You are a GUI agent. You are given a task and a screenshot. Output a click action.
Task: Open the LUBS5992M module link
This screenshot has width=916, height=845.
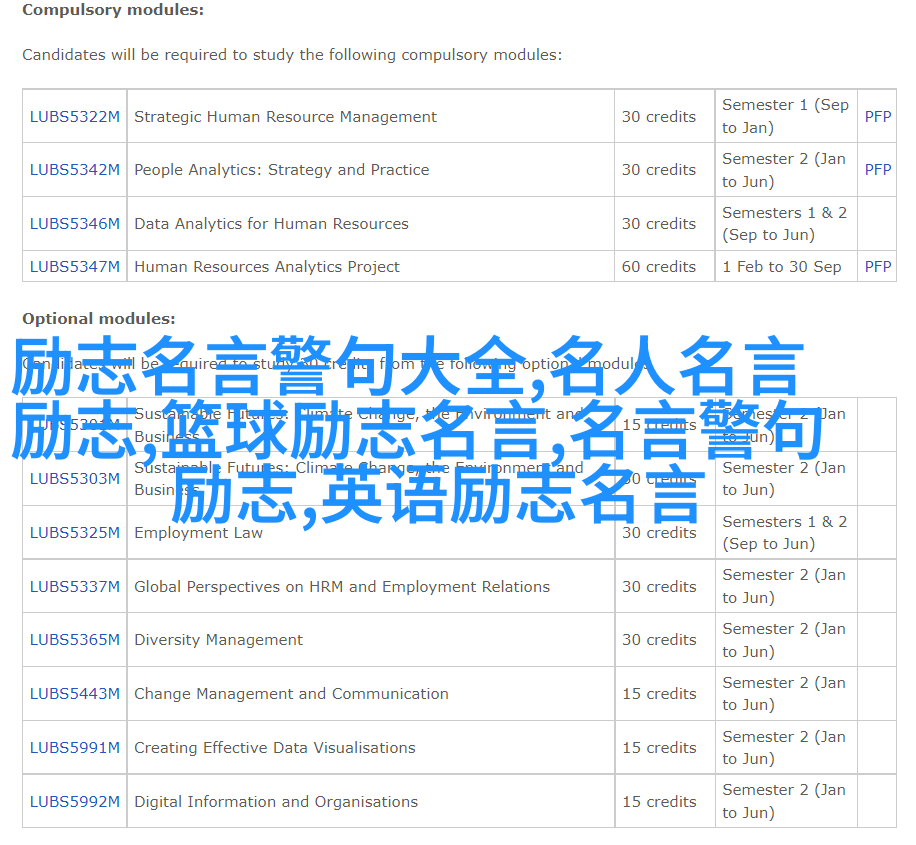[x=74, y=802]
